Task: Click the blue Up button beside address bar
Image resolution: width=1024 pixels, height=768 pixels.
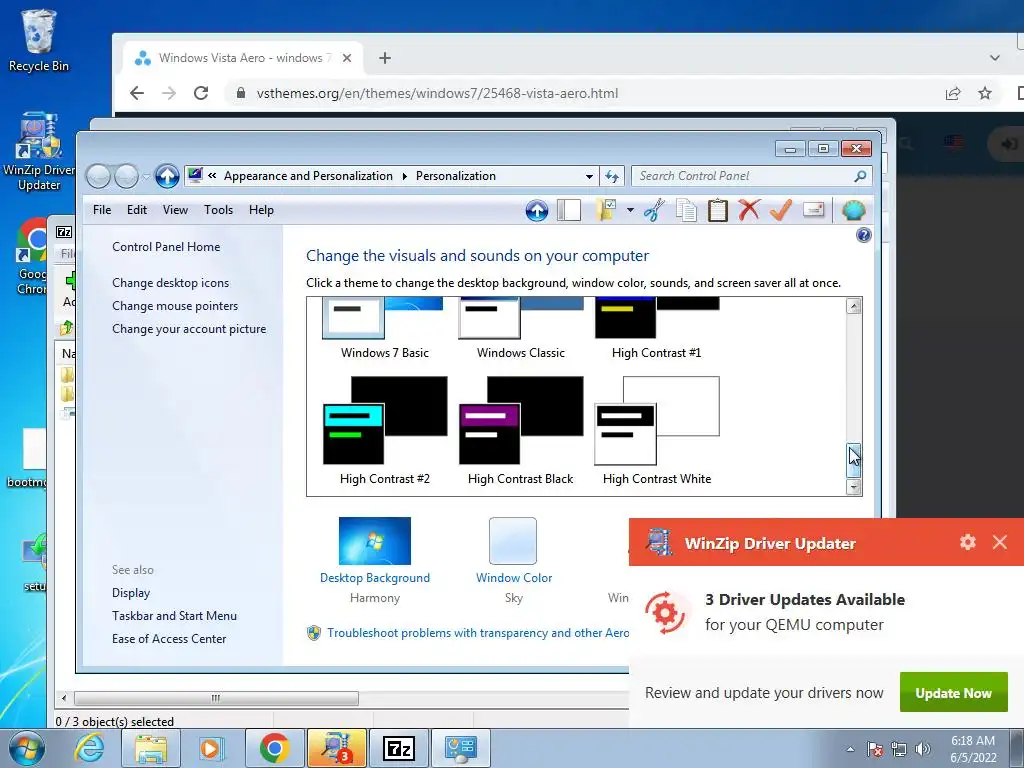Action: point(167,176)
